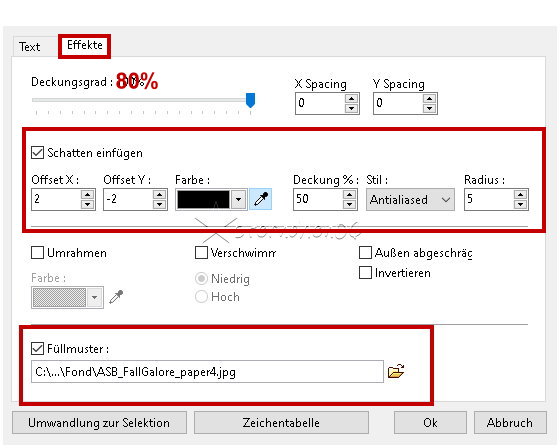Switch to the Text tab
Screen dimensions: 560x448
(30, 47)
